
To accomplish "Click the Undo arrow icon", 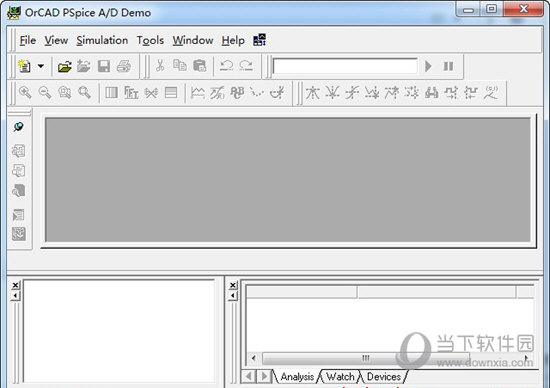I will pyautogui.click(x=226, y=66).
